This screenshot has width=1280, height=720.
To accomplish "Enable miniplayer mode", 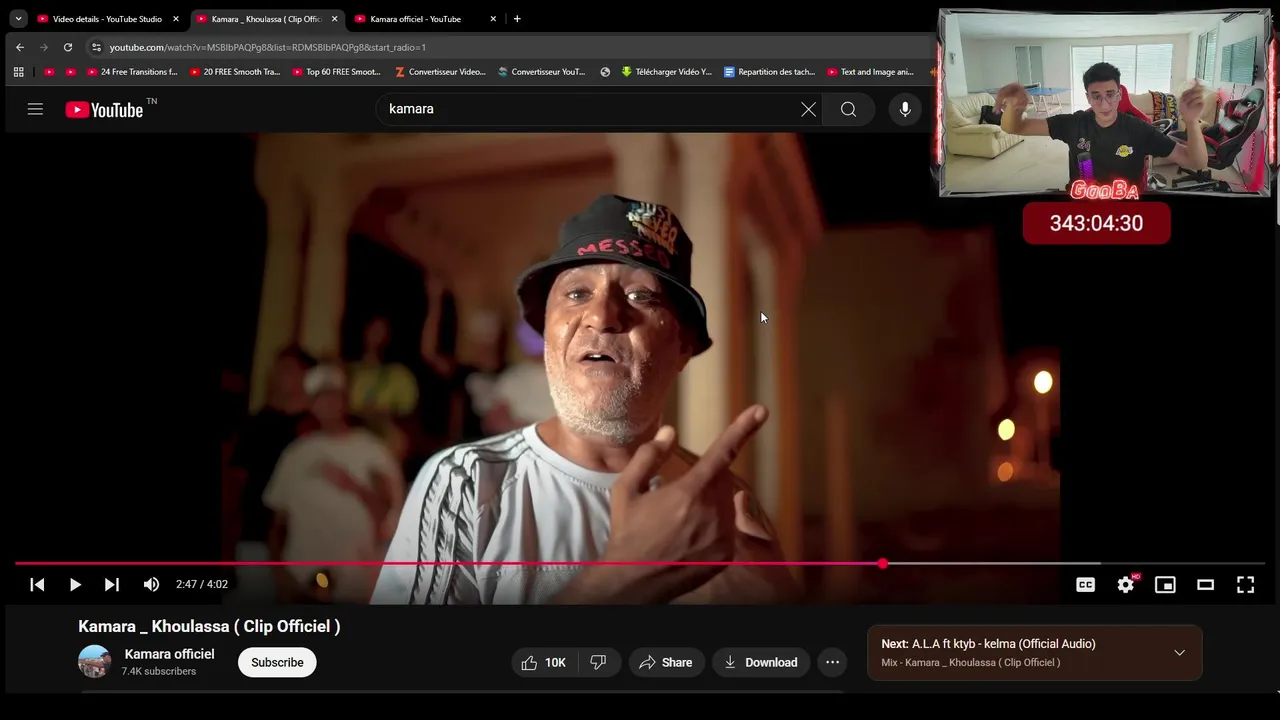I will [1165, 585].
